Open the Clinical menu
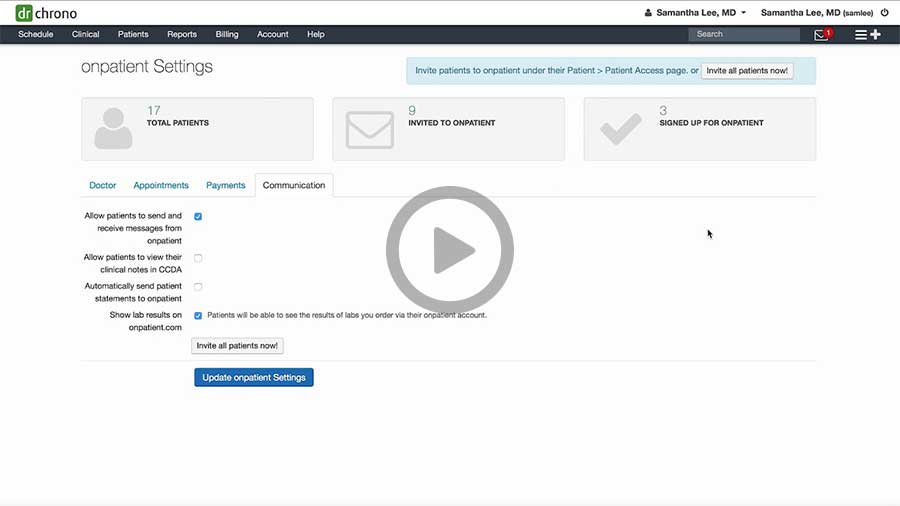This screenshot has width=900, height=506. click(86, 34)
